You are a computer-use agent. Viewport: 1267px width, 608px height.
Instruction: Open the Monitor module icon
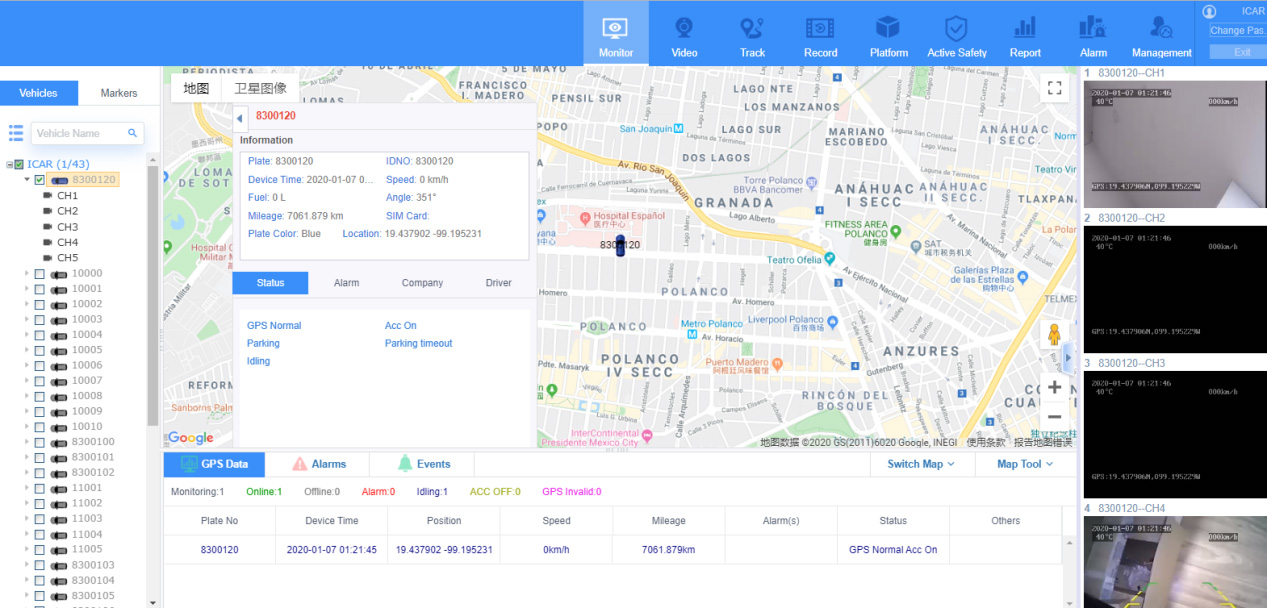click(x=616, y=28)
